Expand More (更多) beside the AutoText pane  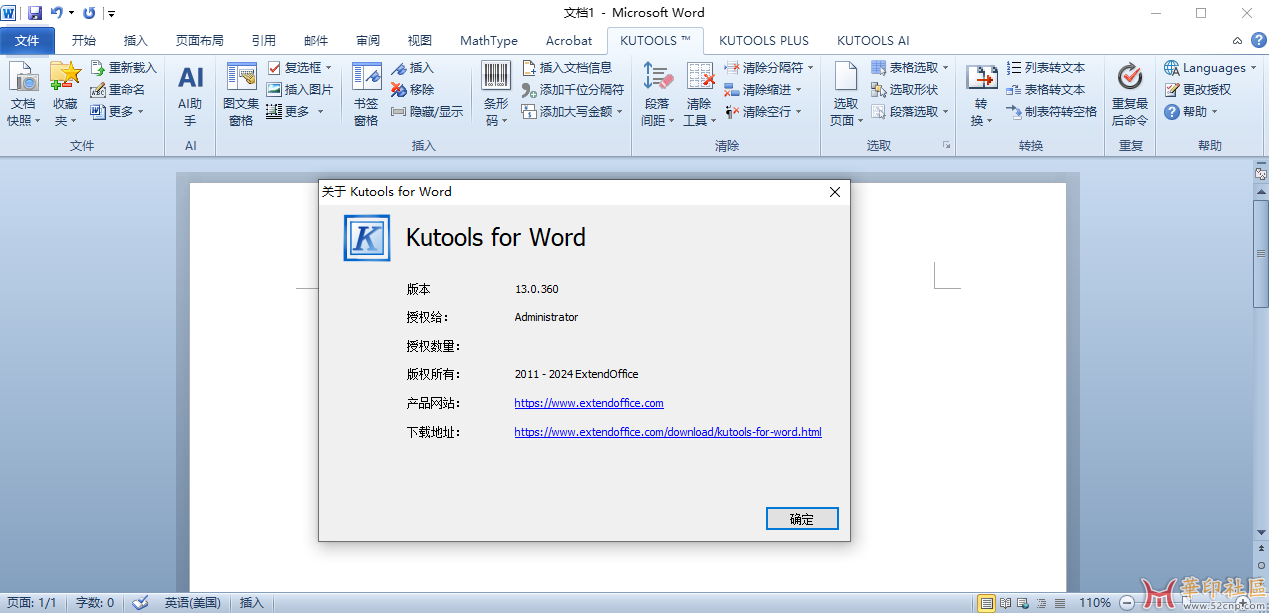(295, 112)
